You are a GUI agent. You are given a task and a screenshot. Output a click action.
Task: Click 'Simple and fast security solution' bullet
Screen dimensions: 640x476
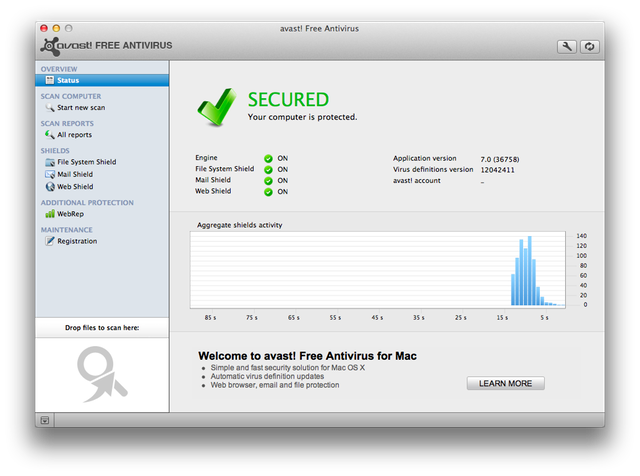point(288,368)
